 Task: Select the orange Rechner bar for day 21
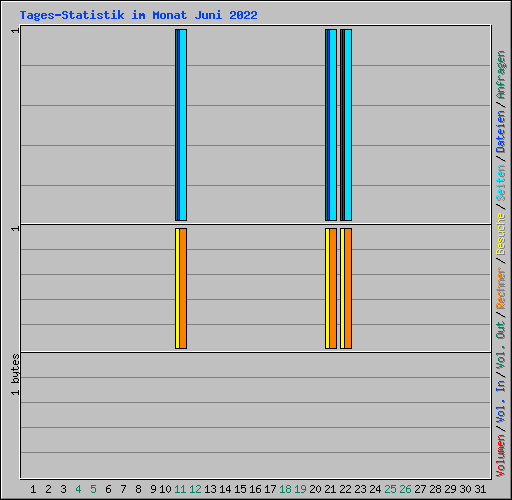[x=333, y=289]
